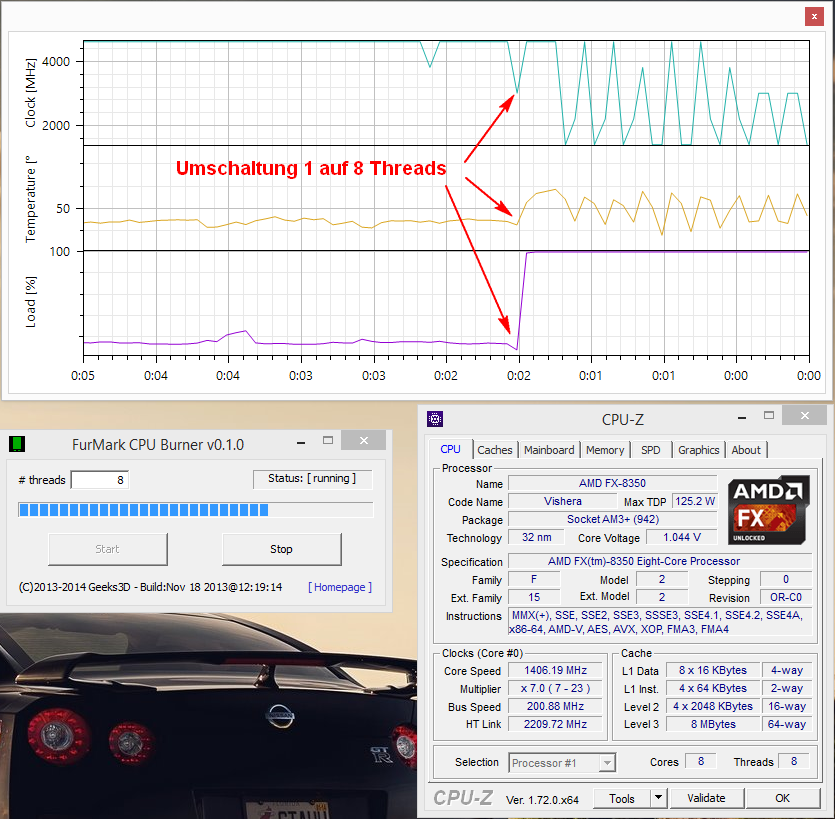Image resolution: width=835 pixels, height=819 pixels.
Task: Click the Tools button in CPU-Z
Action: pos(621,798)
